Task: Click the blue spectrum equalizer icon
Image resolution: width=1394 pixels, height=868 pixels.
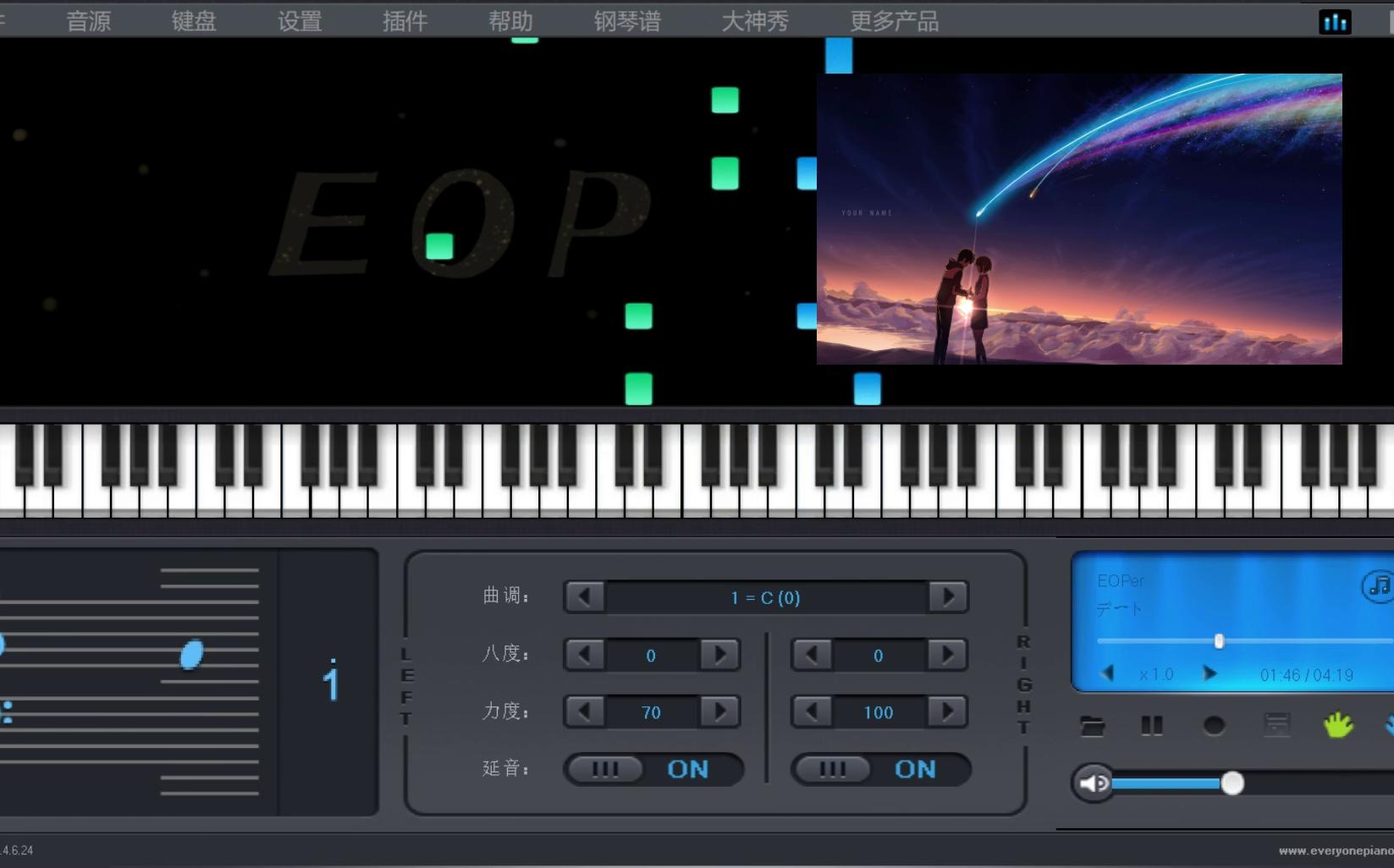Action: pyautogui.click(x=1335, y=22)
